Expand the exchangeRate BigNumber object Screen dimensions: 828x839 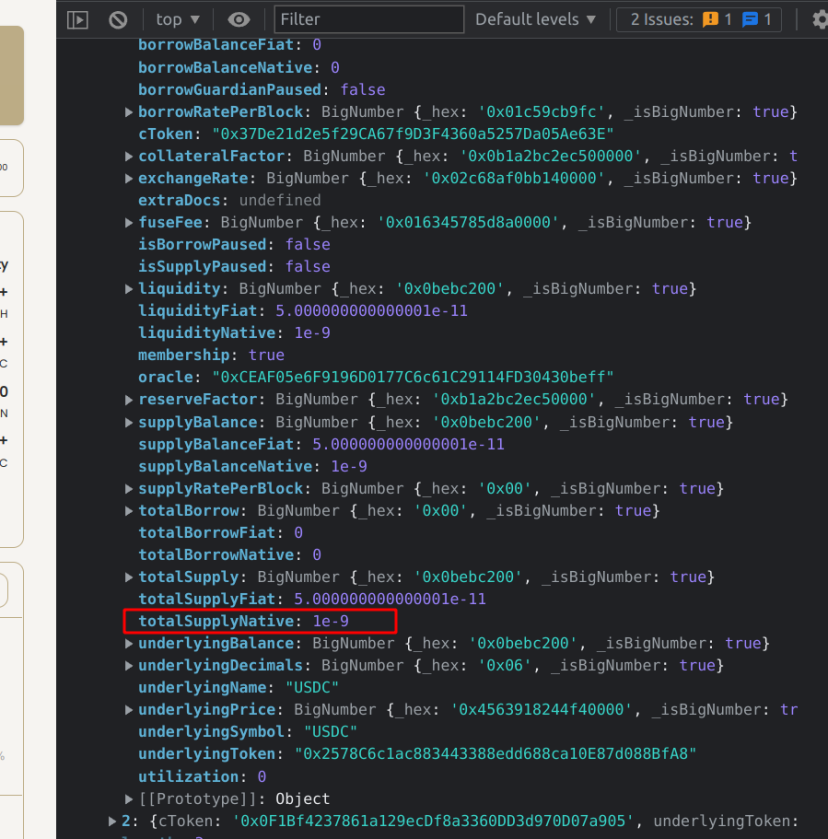coord(128,178)
